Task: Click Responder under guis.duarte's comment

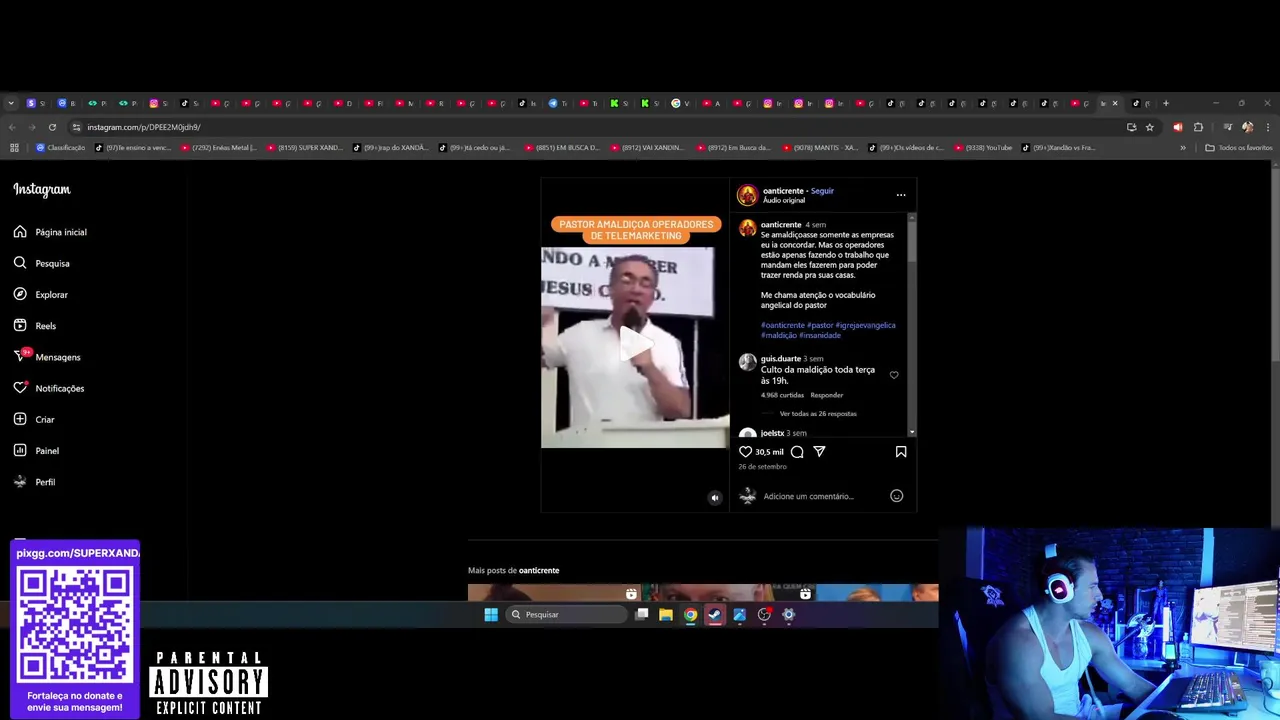Action: click(827, 395)
